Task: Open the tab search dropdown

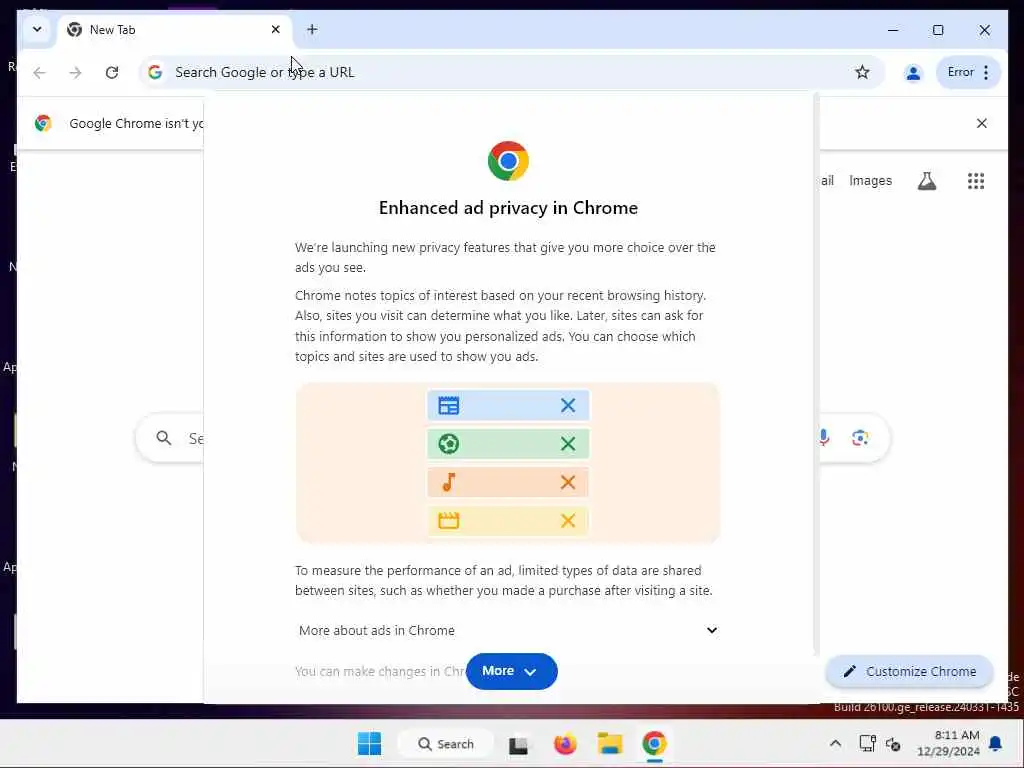Action: point(37,29)
